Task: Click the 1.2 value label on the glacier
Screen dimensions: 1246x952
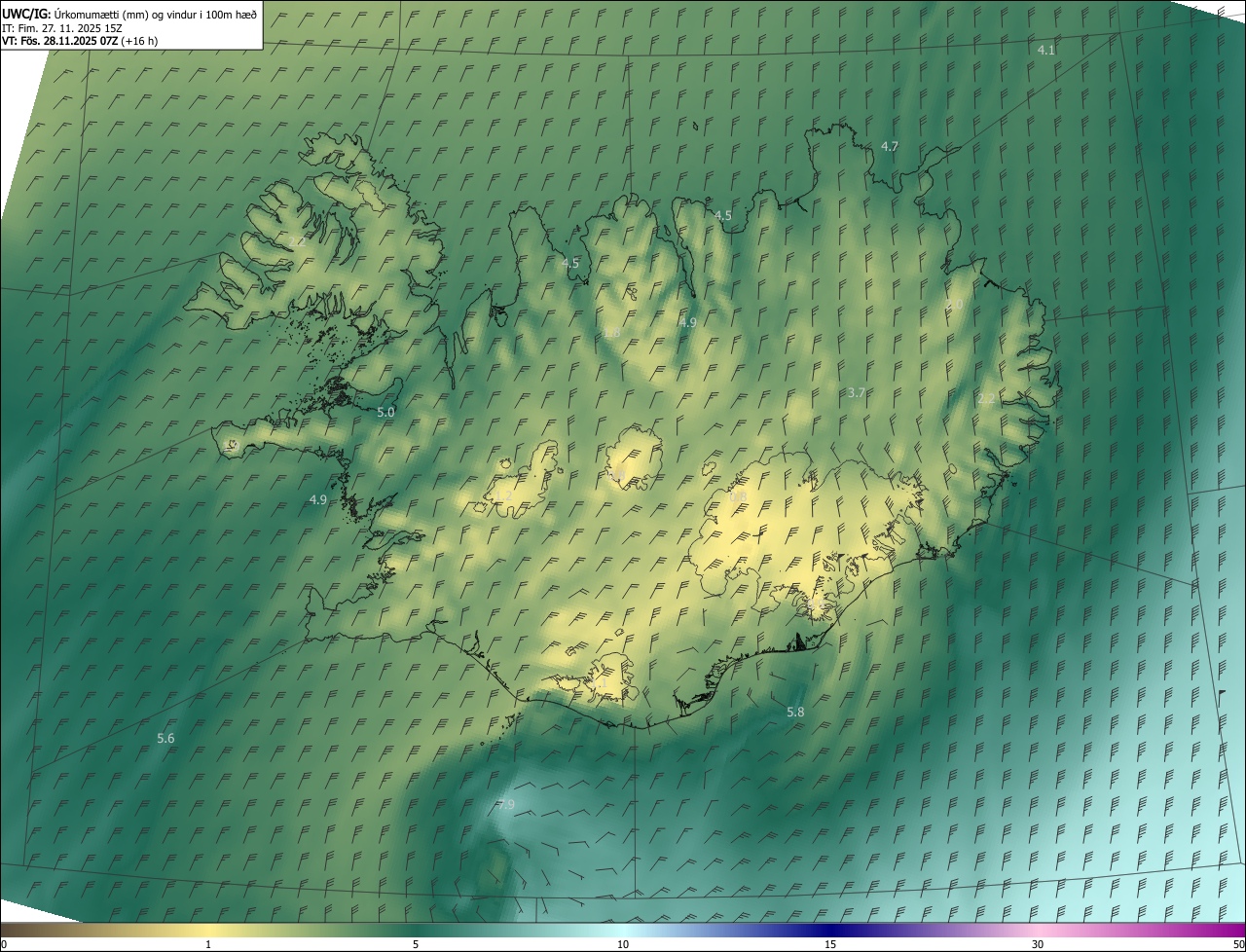Action: pyautogui.click(x=503, y=496)
